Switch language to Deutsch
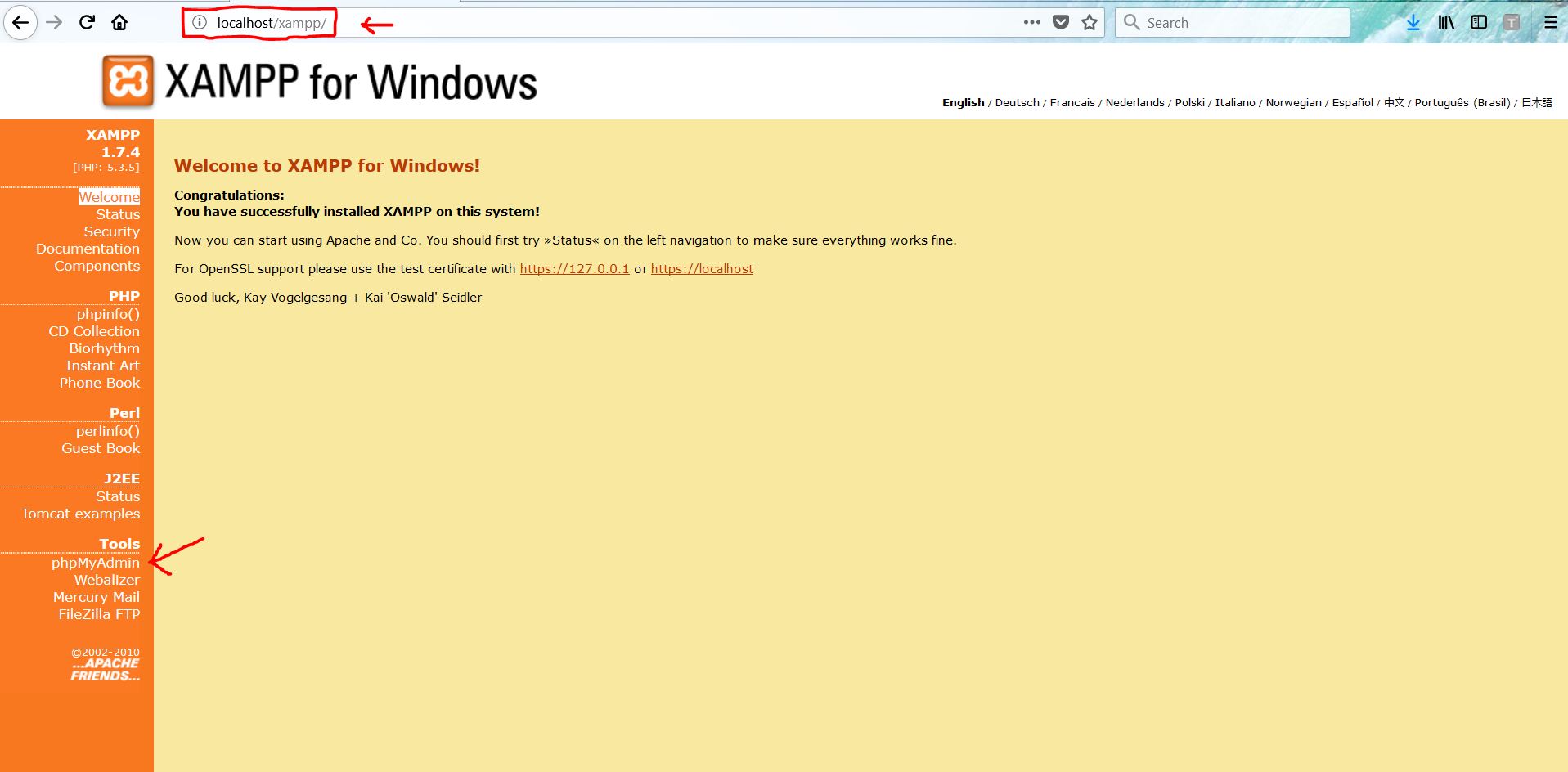The width and height of the screenshot is (1568, 772). tap(1018, 103)
